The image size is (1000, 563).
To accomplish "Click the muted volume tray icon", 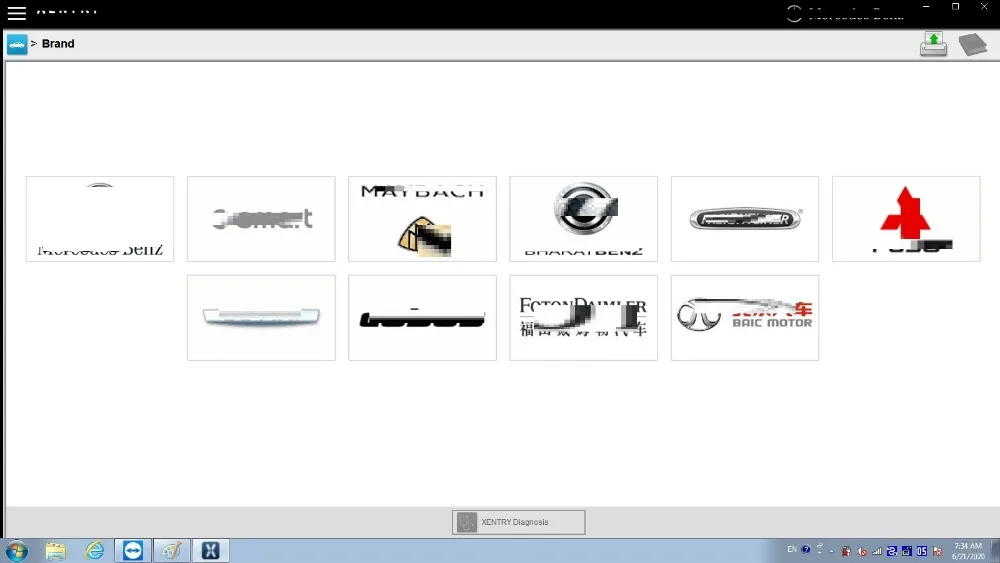I will click(862, 551).
